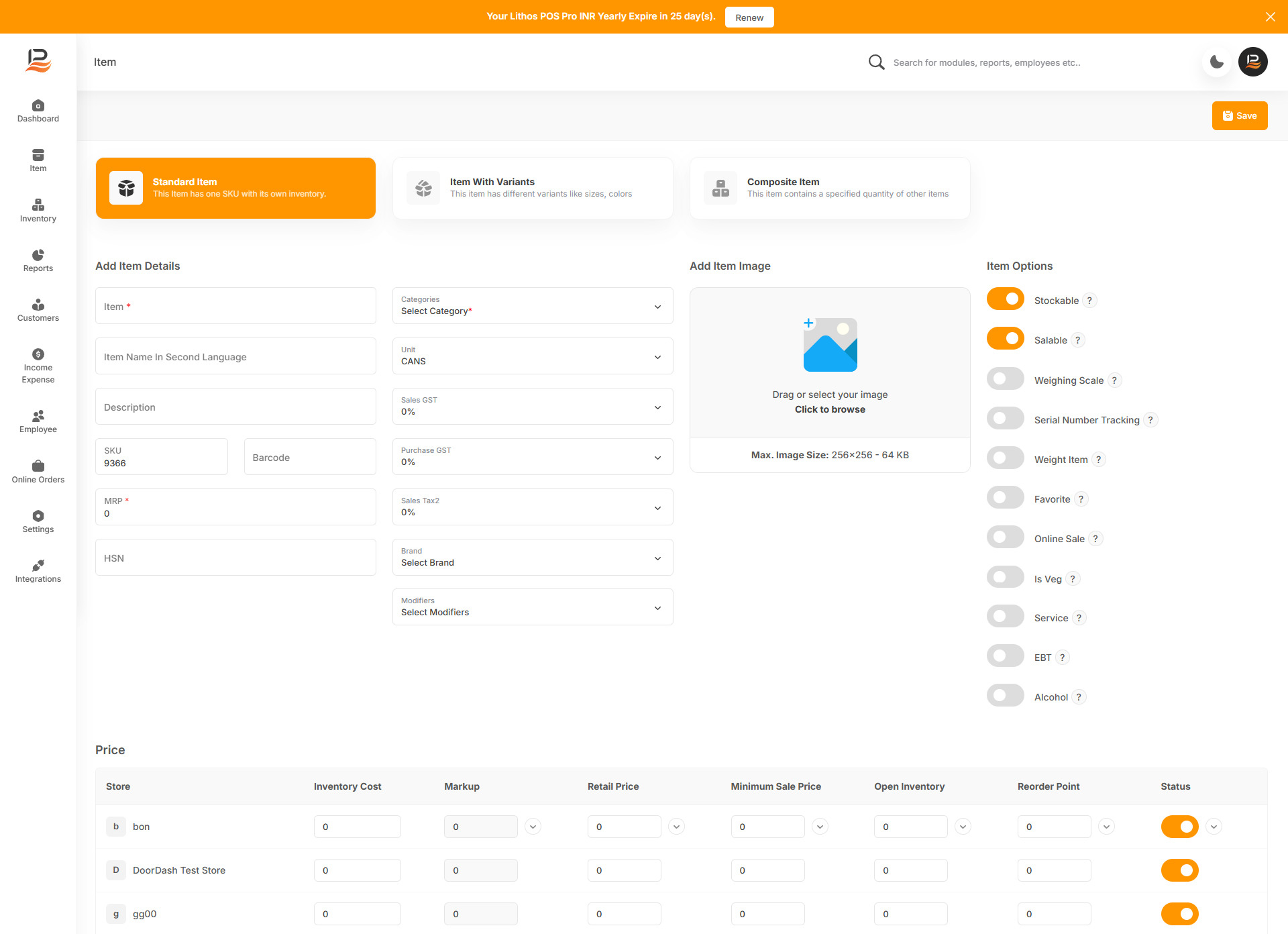Open the Select Brand dropdown
Image resolution: width=1288 pixels, height=934 pixels.
coord(533,558)
